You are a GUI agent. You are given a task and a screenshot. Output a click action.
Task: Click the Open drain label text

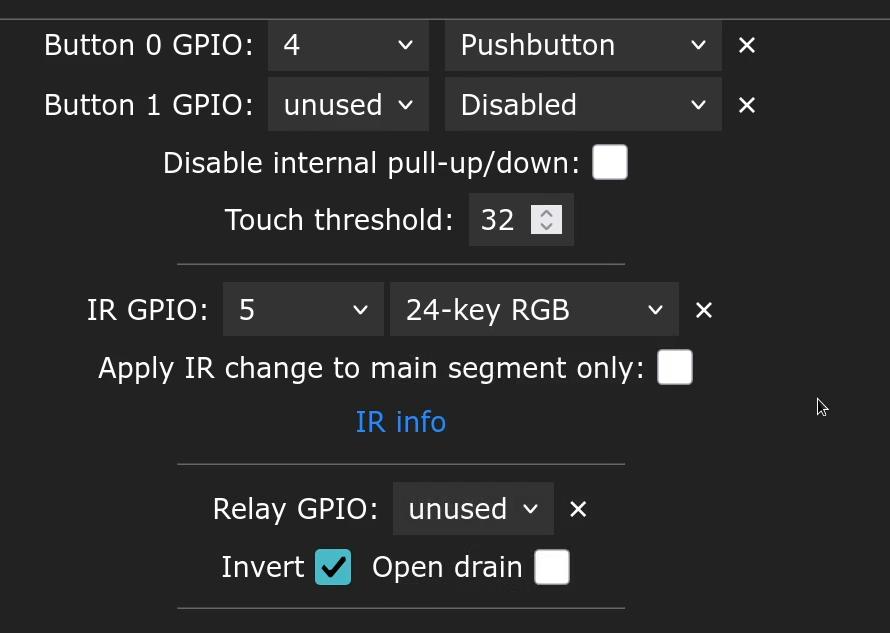pos(447,567)
